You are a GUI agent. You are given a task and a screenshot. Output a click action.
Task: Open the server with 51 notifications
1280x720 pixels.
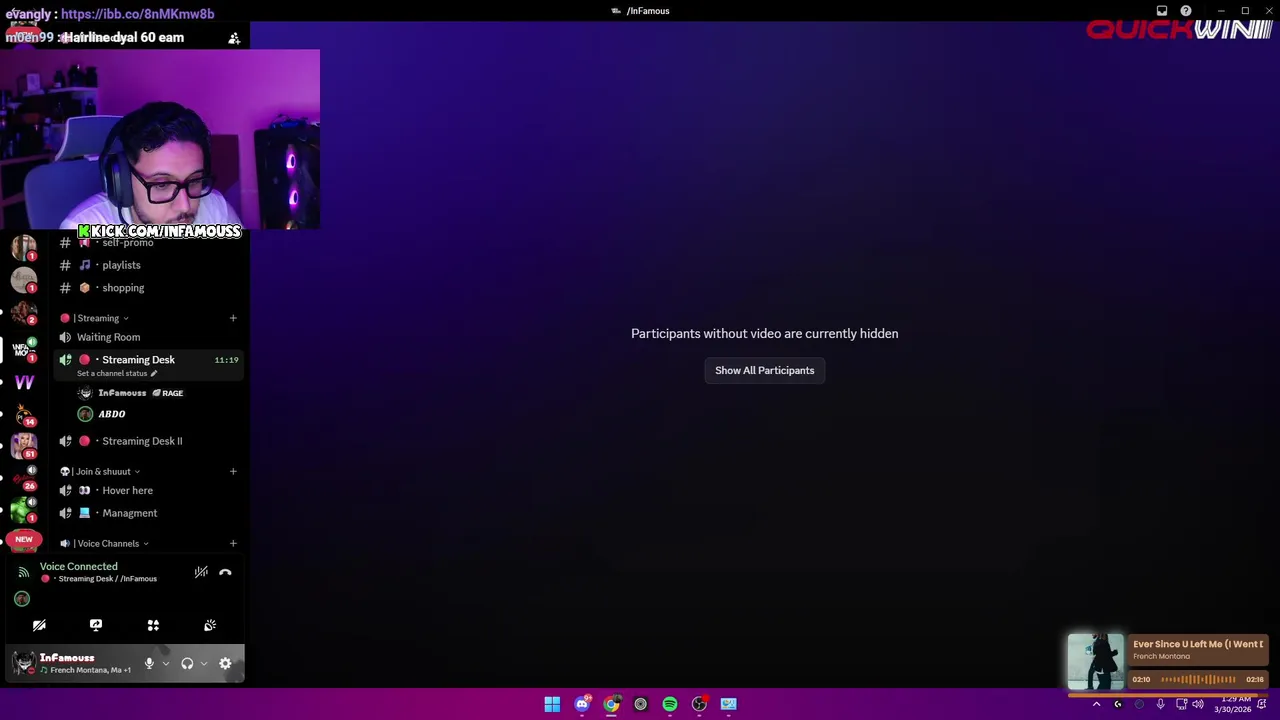24,444
